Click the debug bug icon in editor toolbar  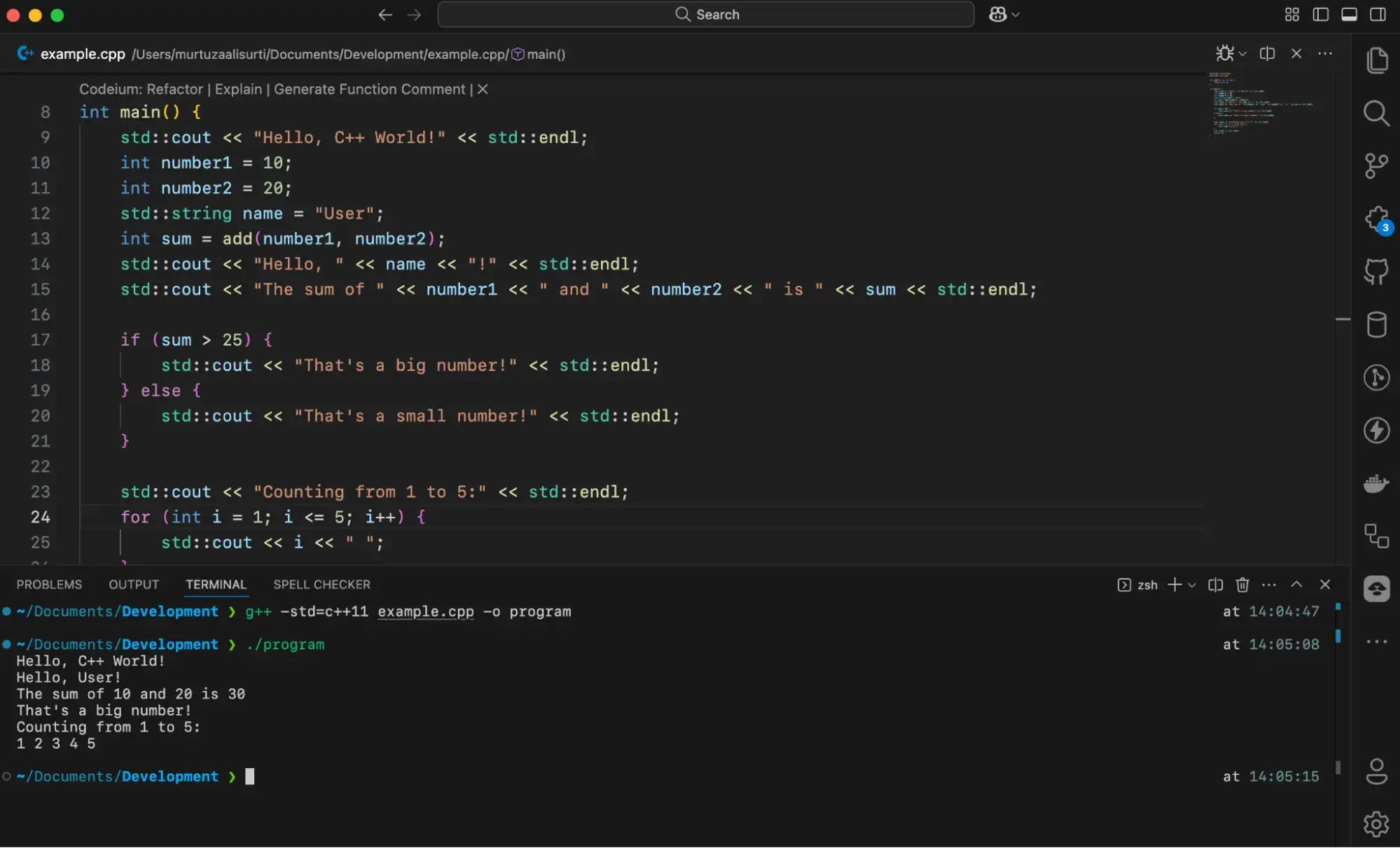pyautogui.click(x=1225, y=53)
